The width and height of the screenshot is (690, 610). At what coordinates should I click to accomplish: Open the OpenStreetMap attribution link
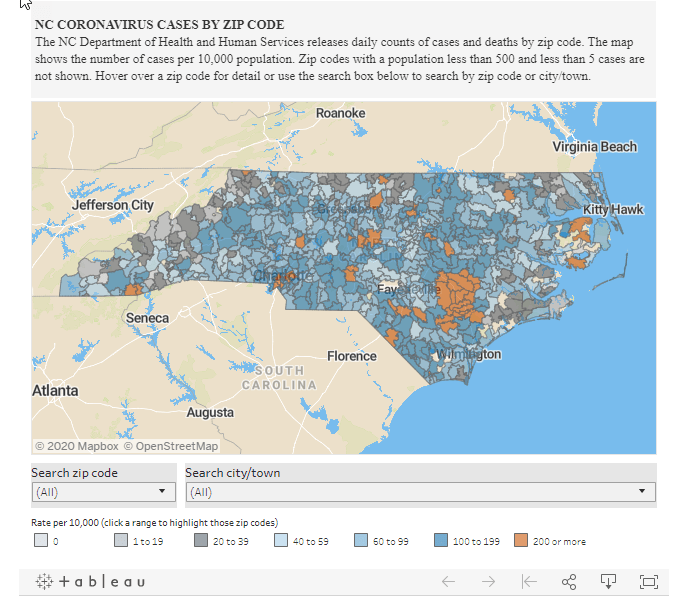pos(176,446)
